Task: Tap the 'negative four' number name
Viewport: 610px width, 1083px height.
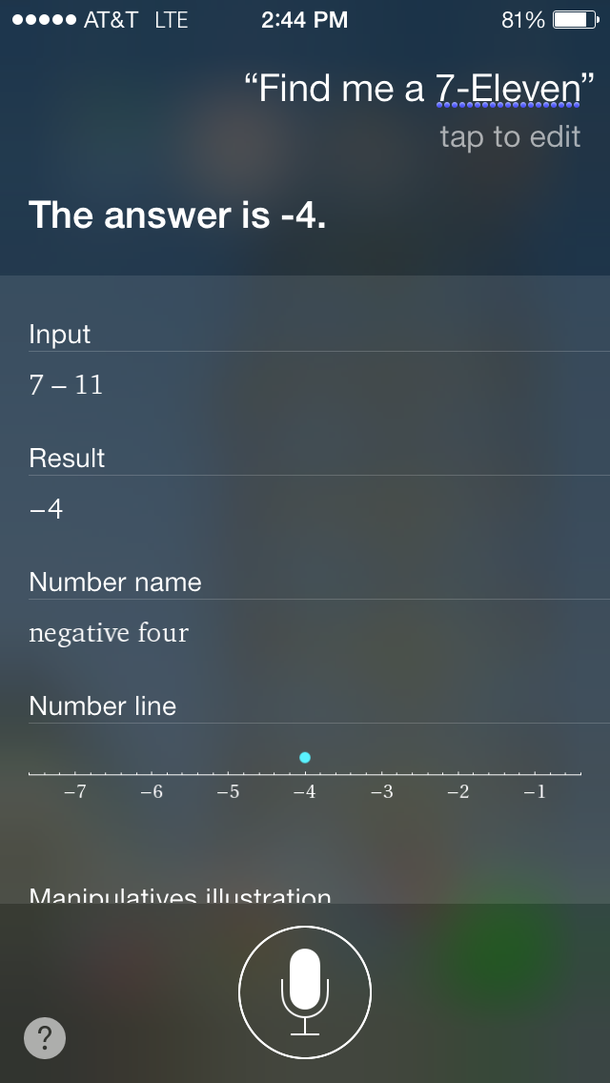Action: (x=108, y=633)
